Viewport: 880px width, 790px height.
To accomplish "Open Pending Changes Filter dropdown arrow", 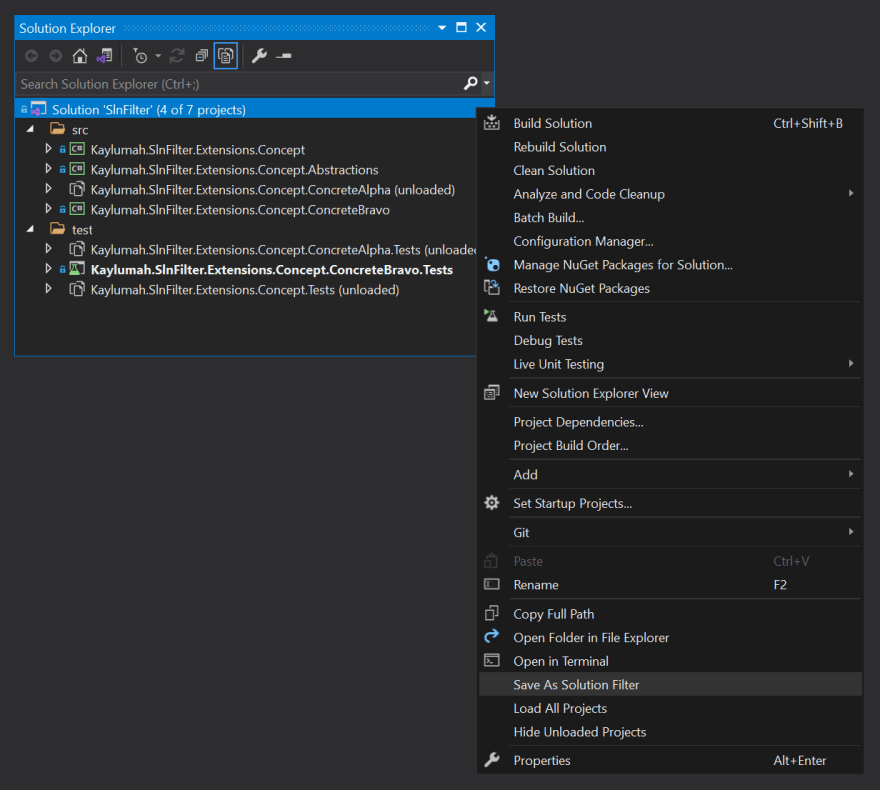I will [x=158, y=56].
